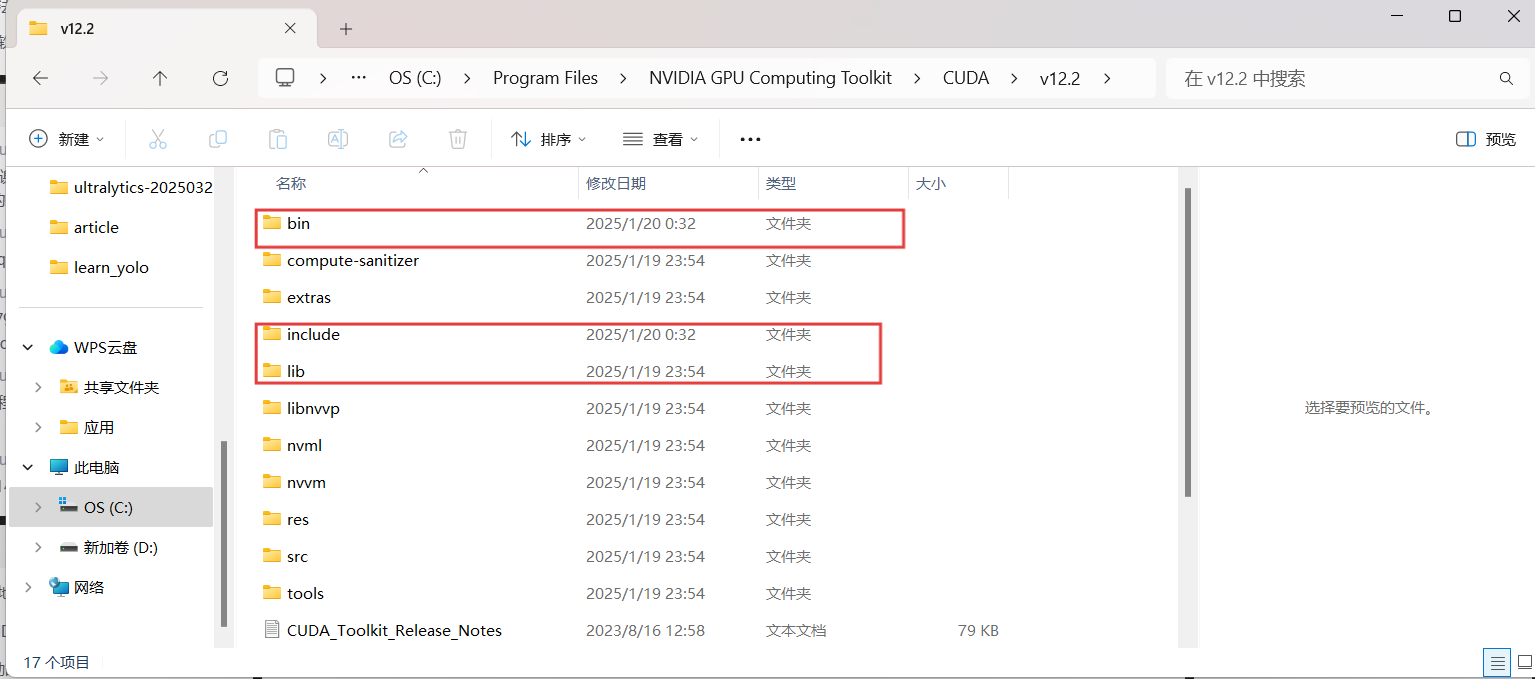Viewport: 1535px width, 679px height.
Task: Go up one folder level
Action: click(160, 78)
